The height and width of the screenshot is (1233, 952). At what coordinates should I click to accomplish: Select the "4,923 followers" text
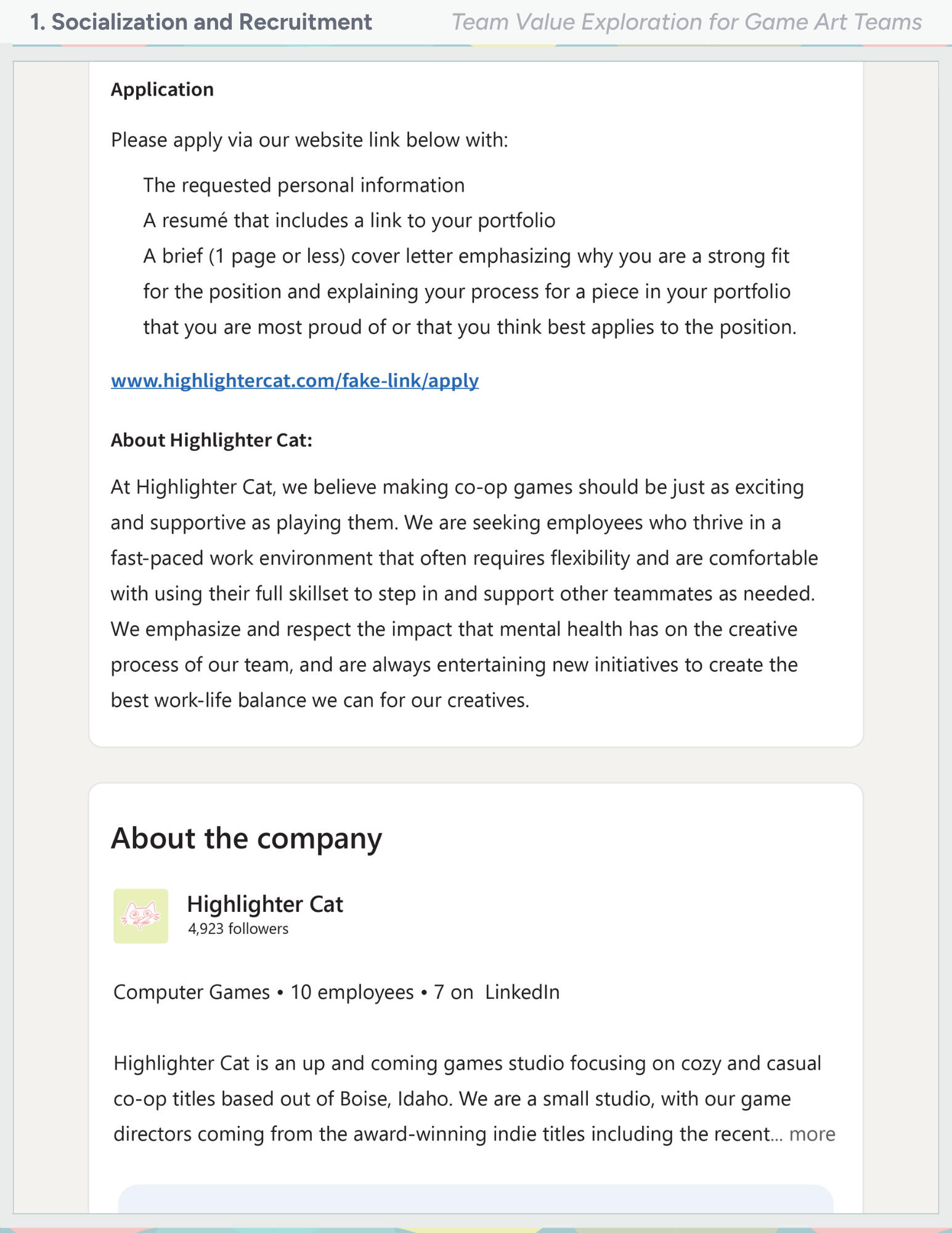[238, 928]
